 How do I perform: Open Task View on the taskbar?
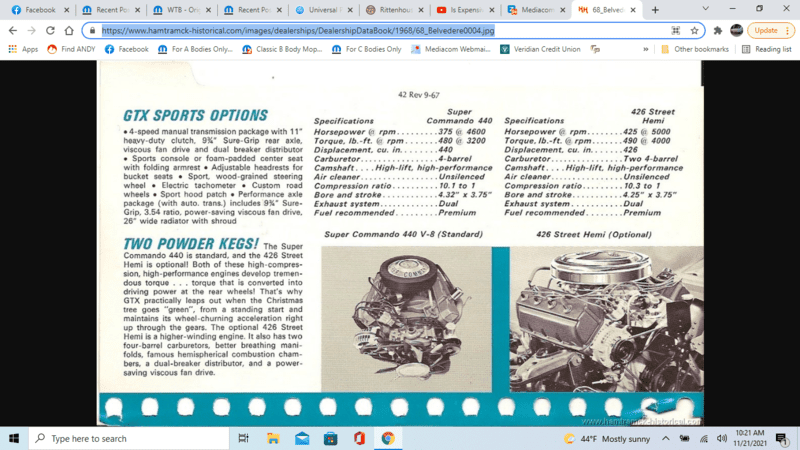[243, 438]
